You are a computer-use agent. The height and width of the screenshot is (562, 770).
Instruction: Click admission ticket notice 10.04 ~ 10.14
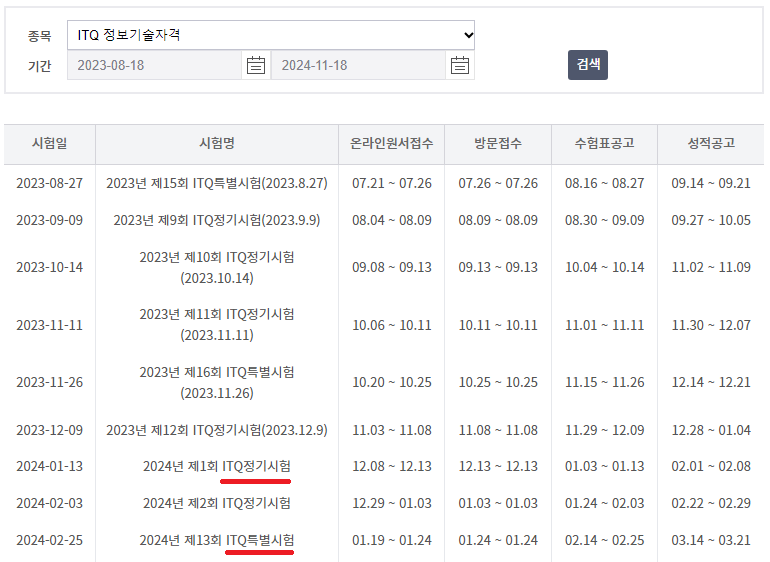coord(605,267)
